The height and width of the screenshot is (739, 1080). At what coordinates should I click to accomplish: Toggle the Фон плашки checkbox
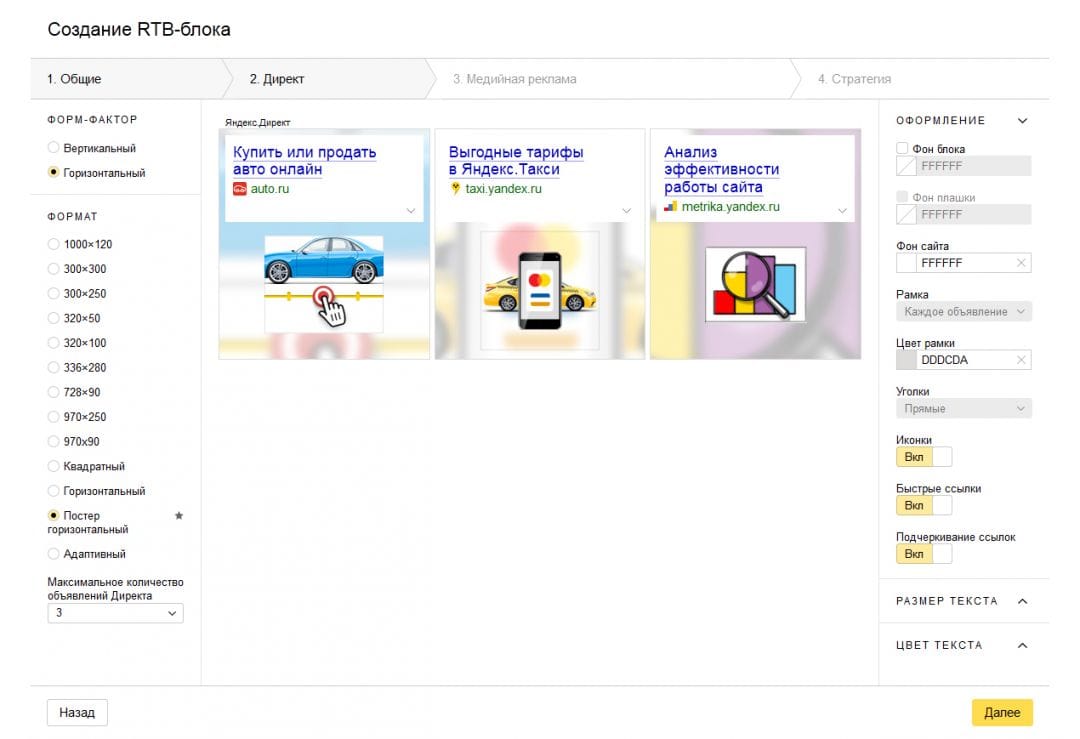(902, 197)
